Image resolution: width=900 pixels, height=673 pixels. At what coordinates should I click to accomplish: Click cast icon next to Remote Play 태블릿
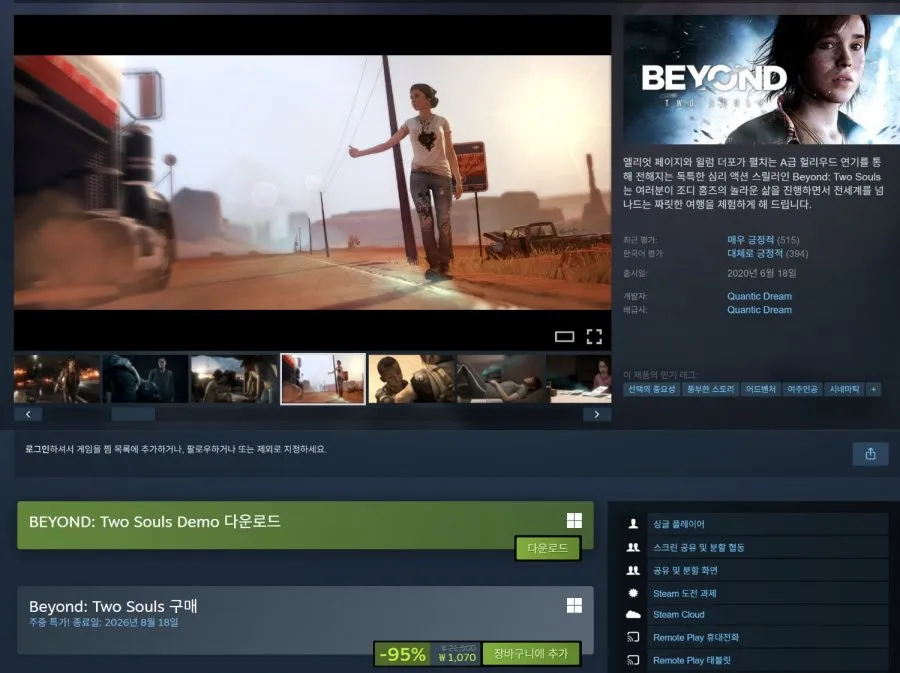[x=633, y=660]
